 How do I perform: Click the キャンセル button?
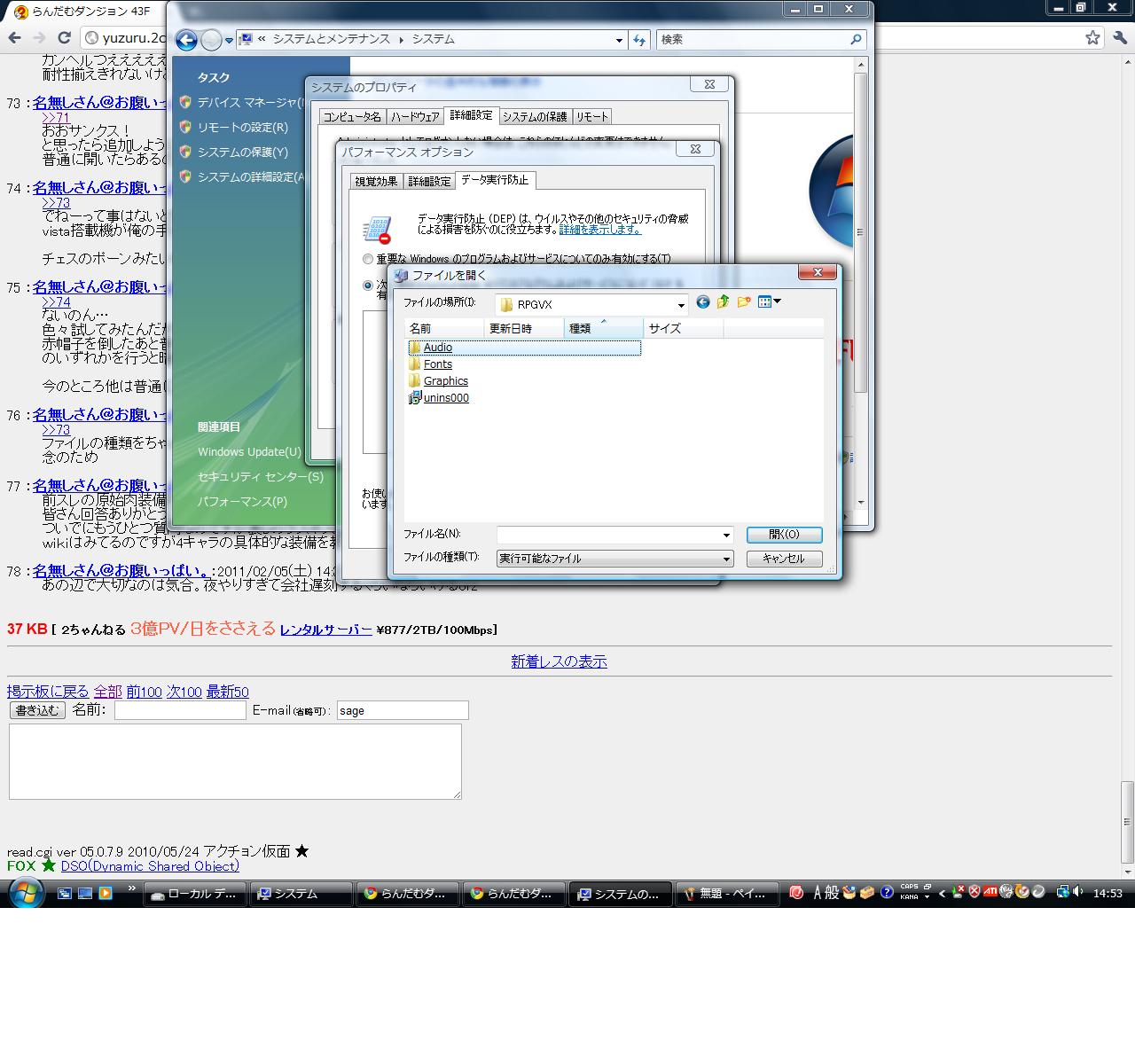click(x=784, y=559)
